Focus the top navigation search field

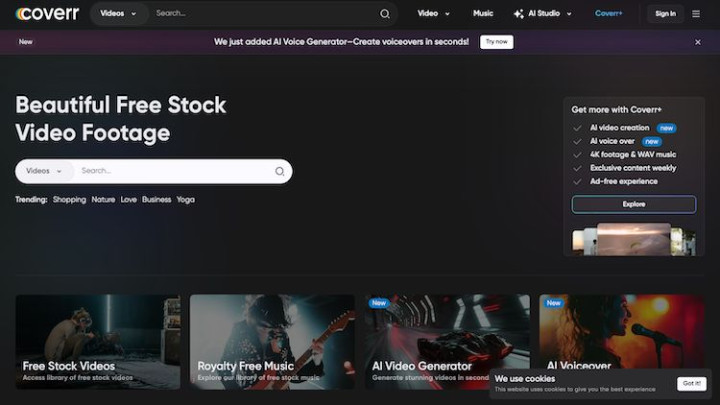click(266, 14)
